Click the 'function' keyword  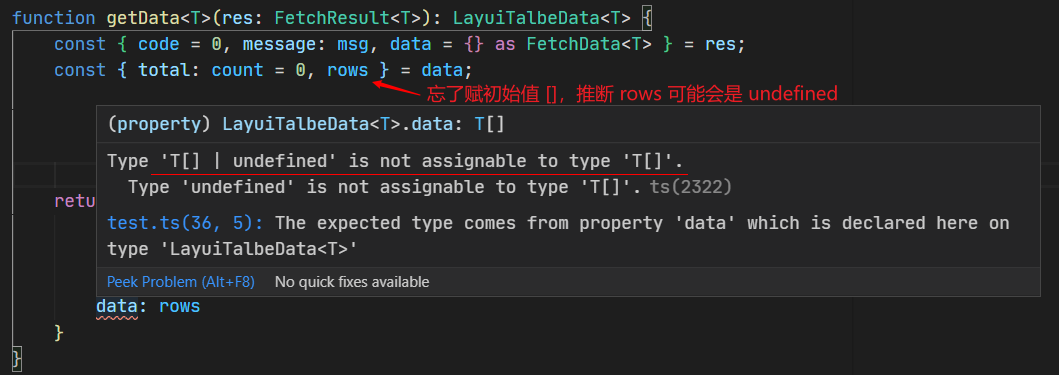[x=54, y=18]
